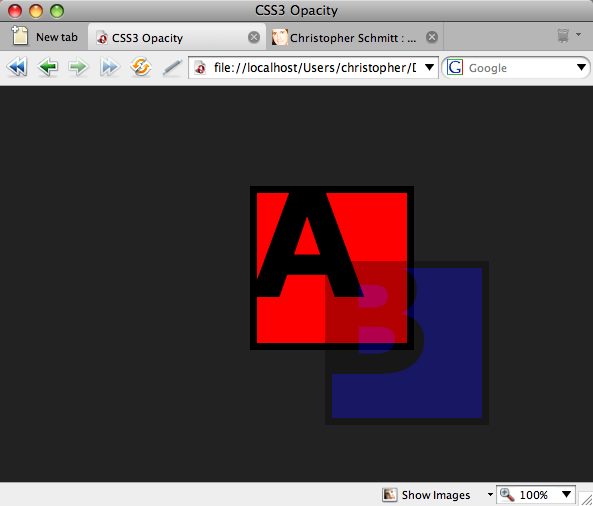Close the Christopher Schmitt tab
Viewport: 593px width, 506px height.
(432, 37)
